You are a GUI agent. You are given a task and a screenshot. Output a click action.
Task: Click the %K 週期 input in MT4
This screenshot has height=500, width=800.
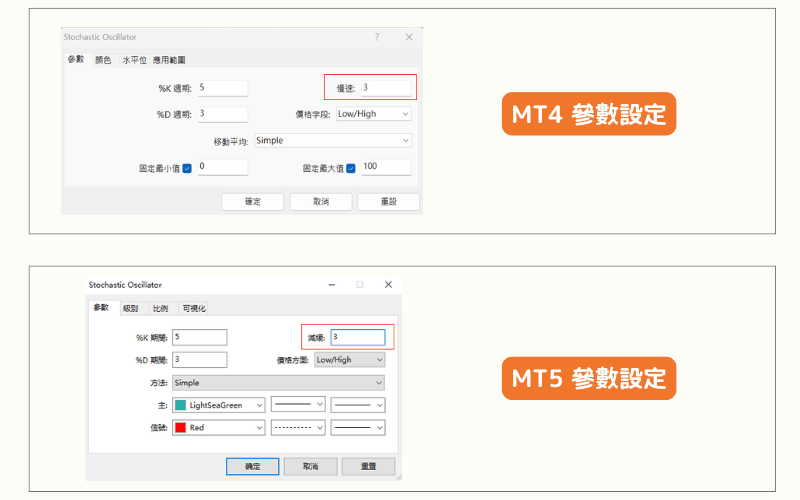click(223, 88)
